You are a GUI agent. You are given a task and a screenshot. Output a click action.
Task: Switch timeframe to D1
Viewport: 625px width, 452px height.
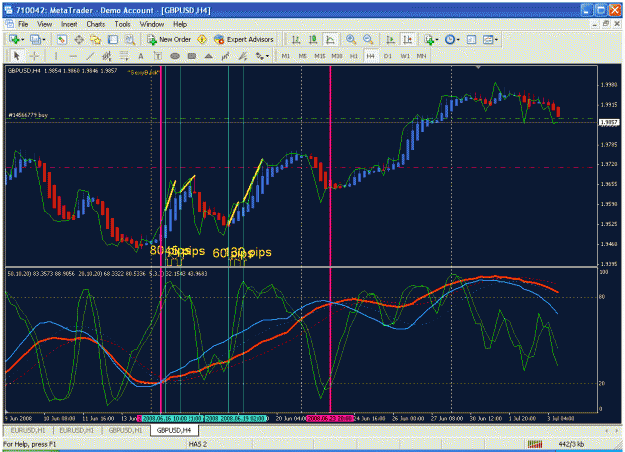point(387,56)
